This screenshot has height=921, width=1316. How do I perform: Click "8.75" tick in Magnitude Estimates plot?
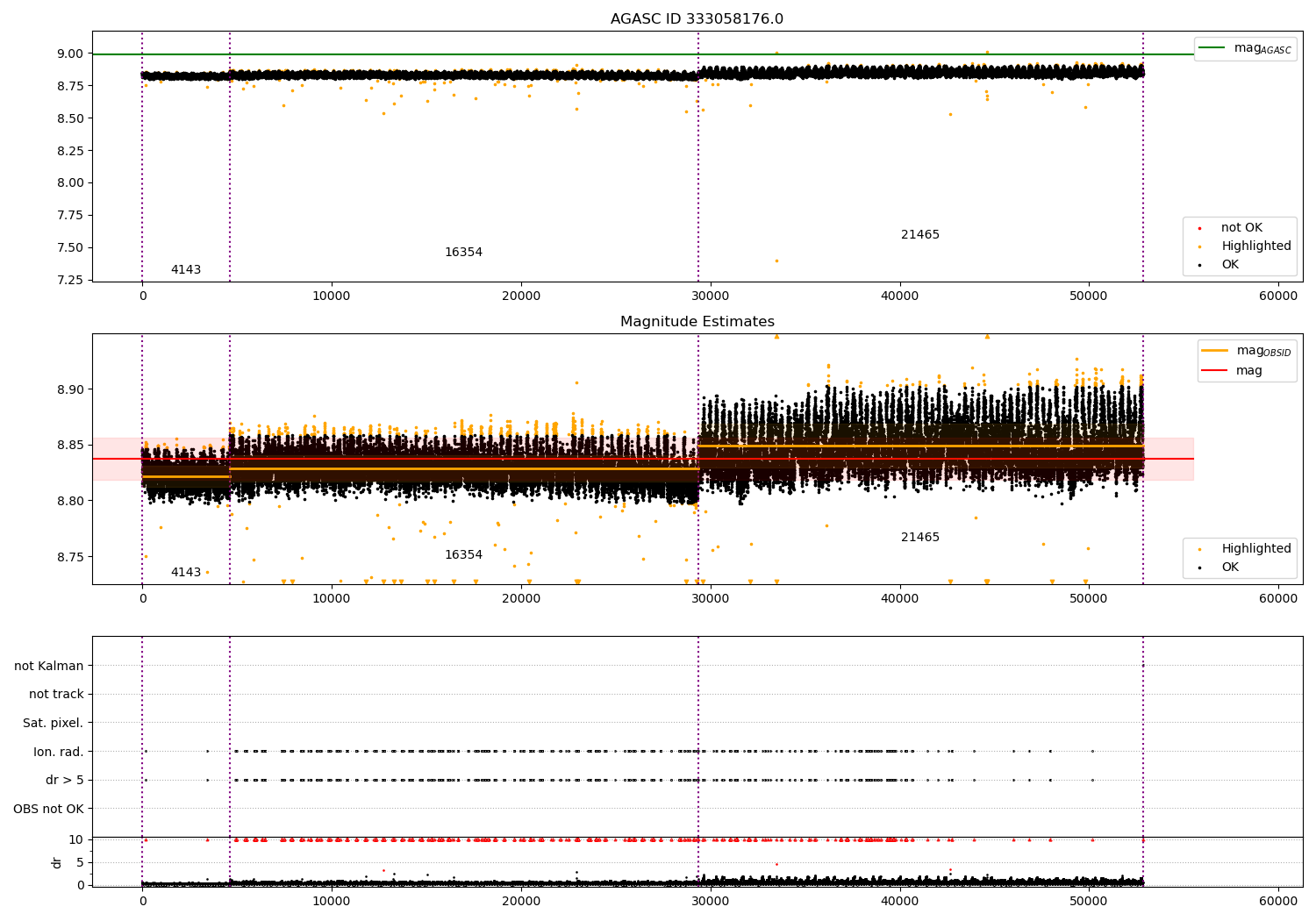[x=70, y=558]
